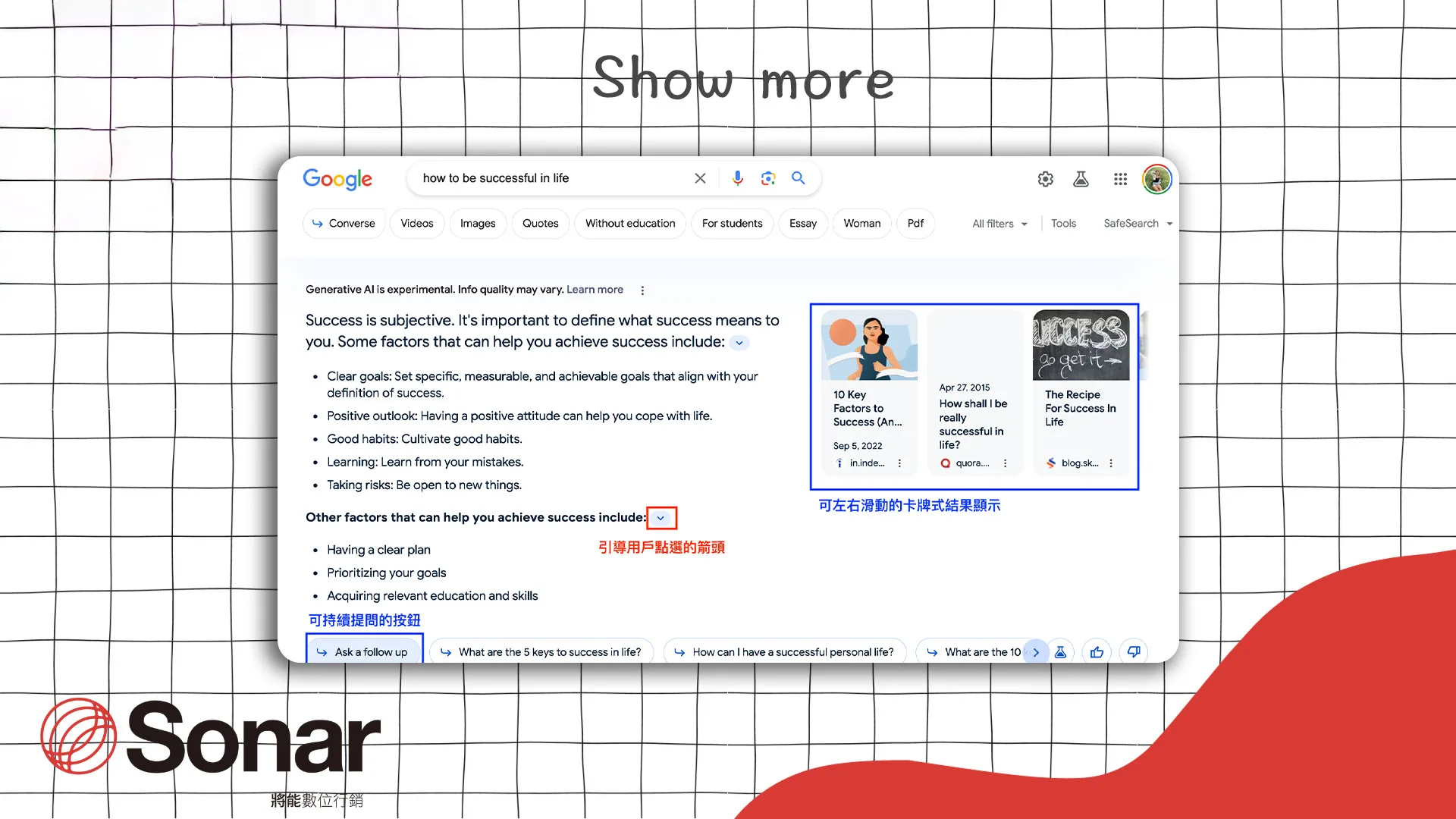
Task: Open '10 Key Factors to Success' card
Action: coord(869,392)
